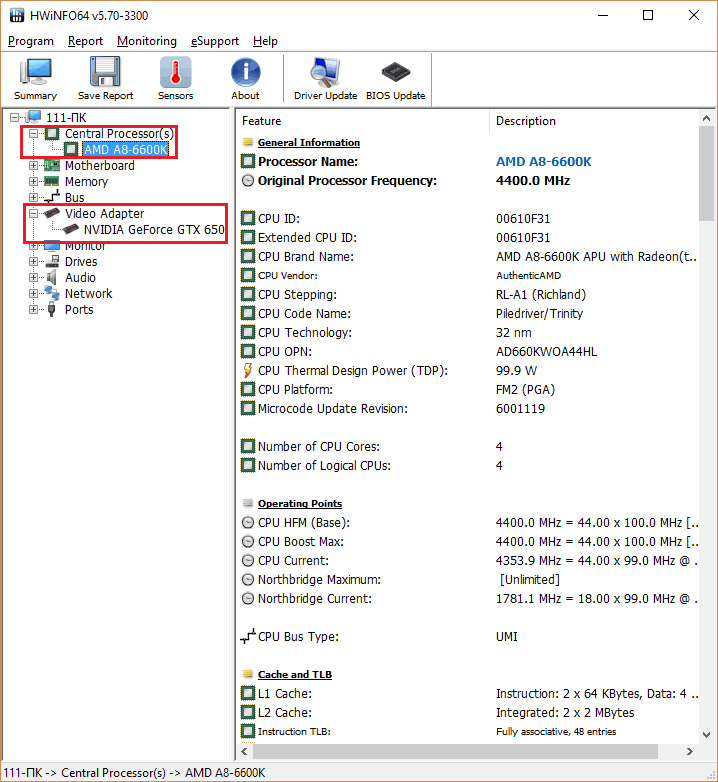Click the Audio speaker icon in tree
Image resolution: width=718 pixels, height=782 pixels.
[51, 277]
